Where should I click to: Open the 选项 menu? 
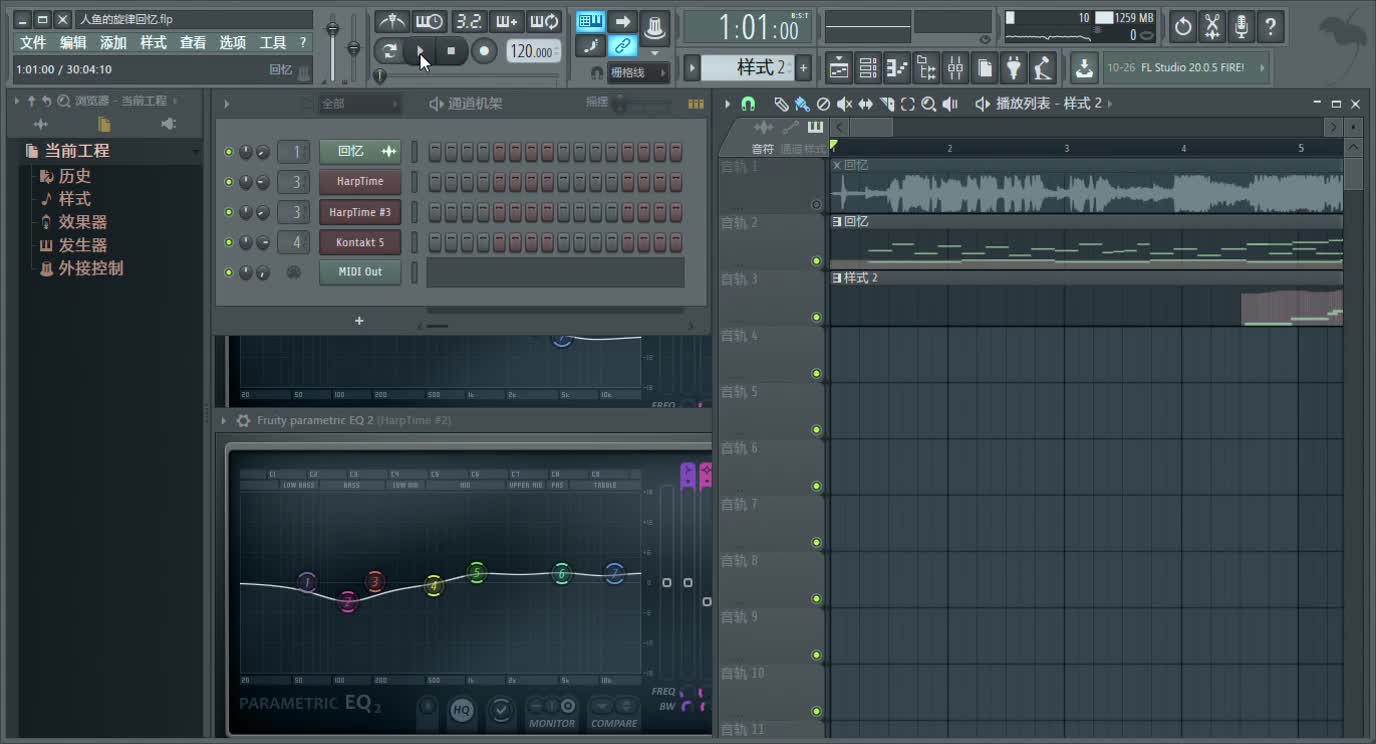pyautogui.click(x=233, y=43)
